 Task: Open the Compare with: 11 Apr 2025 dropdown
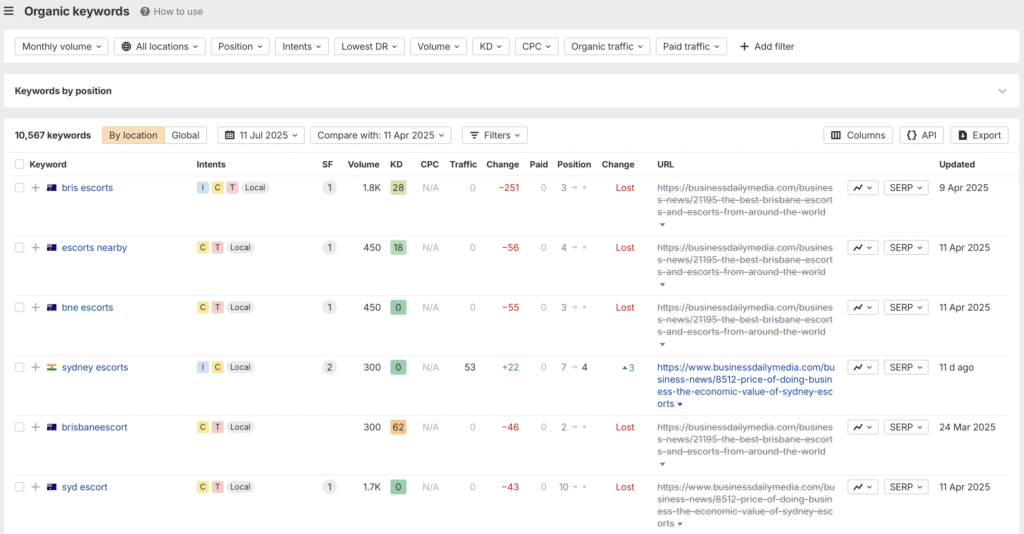380,135
